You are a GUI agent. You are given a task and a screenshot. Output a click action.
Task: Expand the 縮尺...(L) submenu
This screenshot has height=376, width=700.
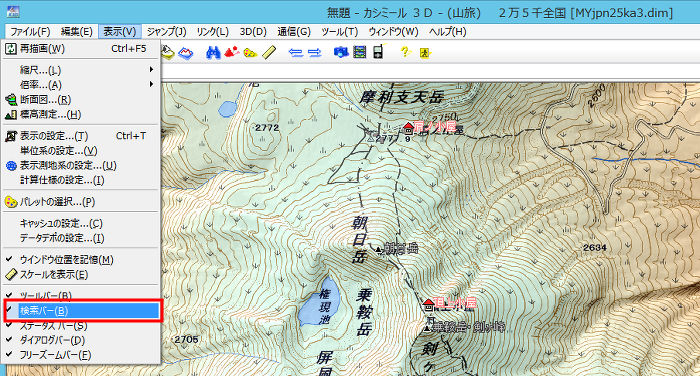[x=82, y=70]
